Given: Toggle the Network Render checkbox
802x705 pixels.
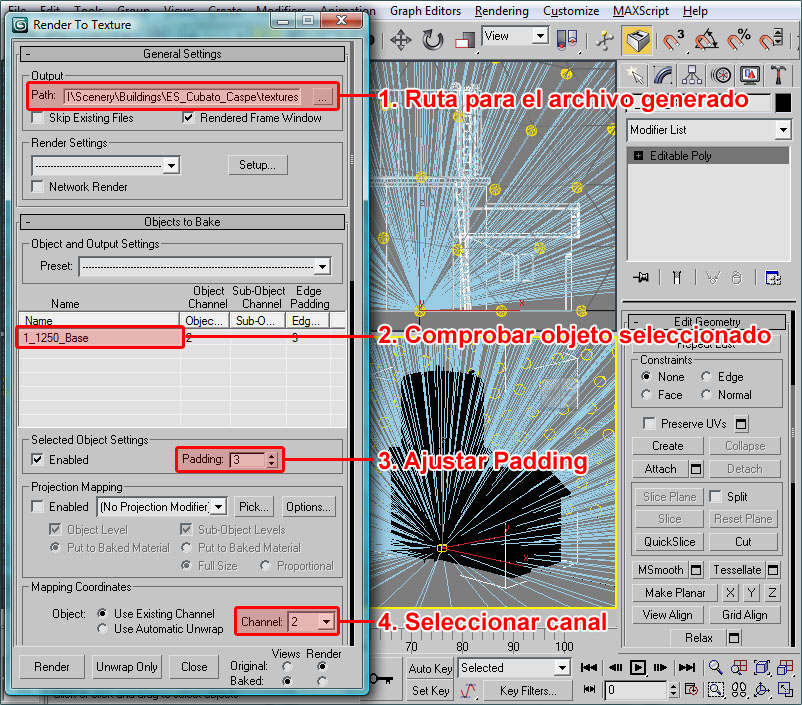Looking at the screenshot, I should tap(39, 186).
